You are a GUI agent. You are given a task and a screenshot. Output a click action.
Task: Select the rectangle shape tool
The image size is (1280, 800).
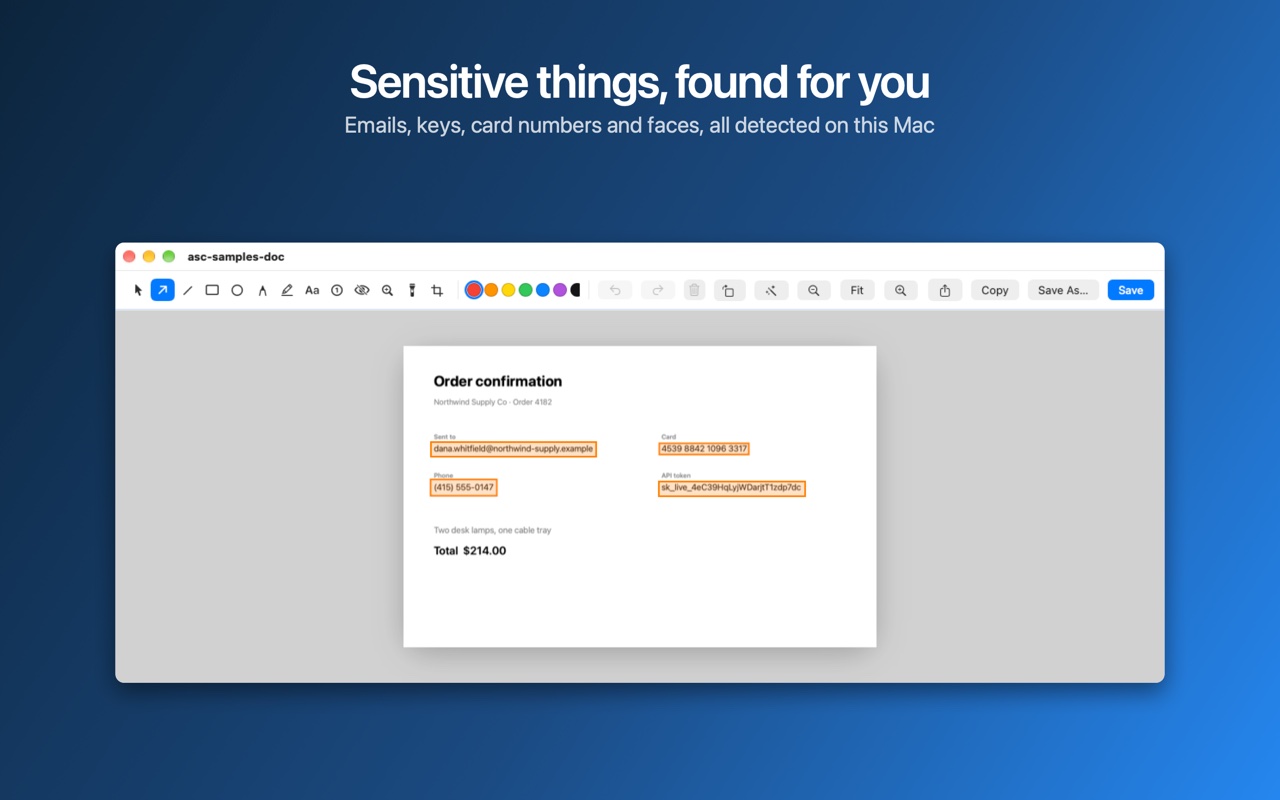tap(212, 290)
